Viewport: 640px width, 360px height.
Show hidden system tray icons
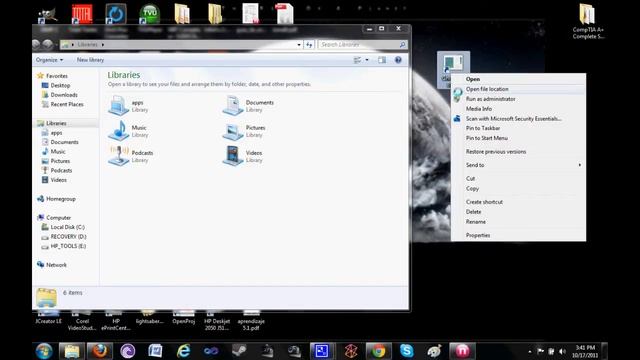point(530,351)
